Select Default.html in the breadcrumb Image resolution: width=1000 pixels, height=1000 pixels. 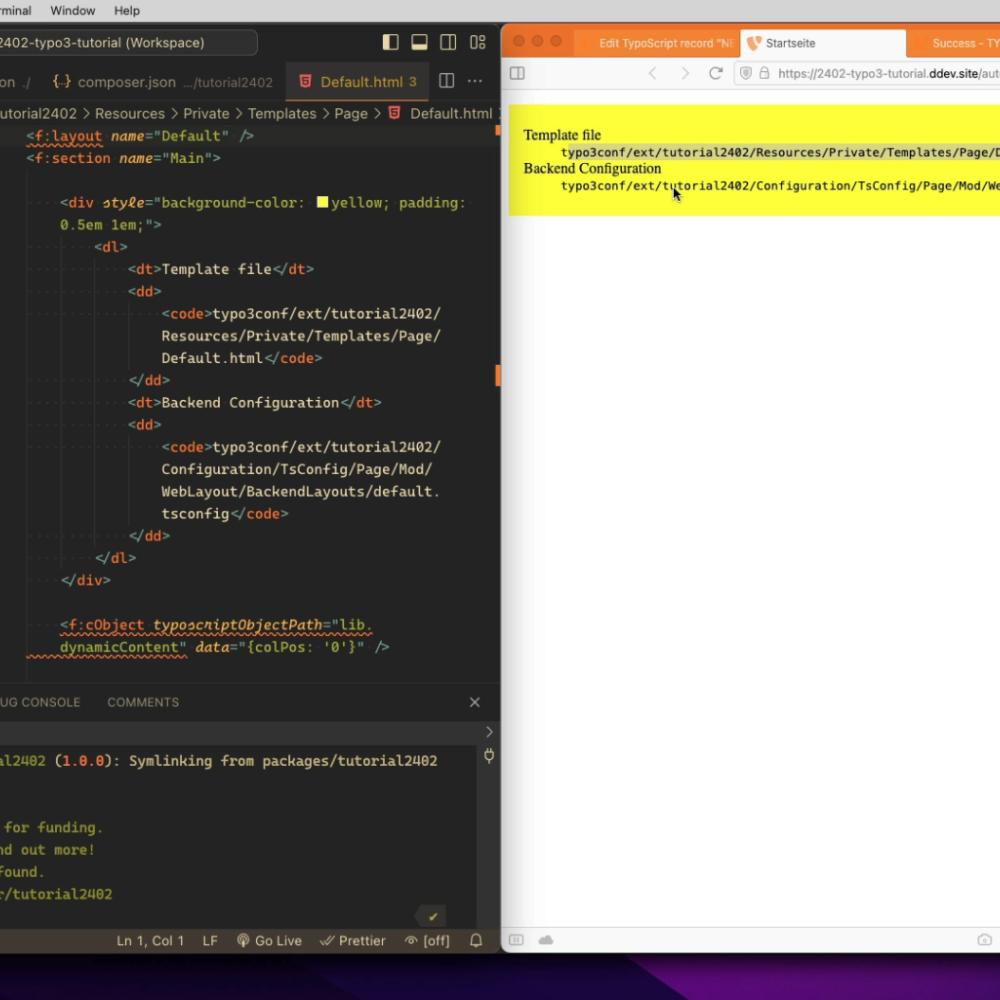coord(451,114)
